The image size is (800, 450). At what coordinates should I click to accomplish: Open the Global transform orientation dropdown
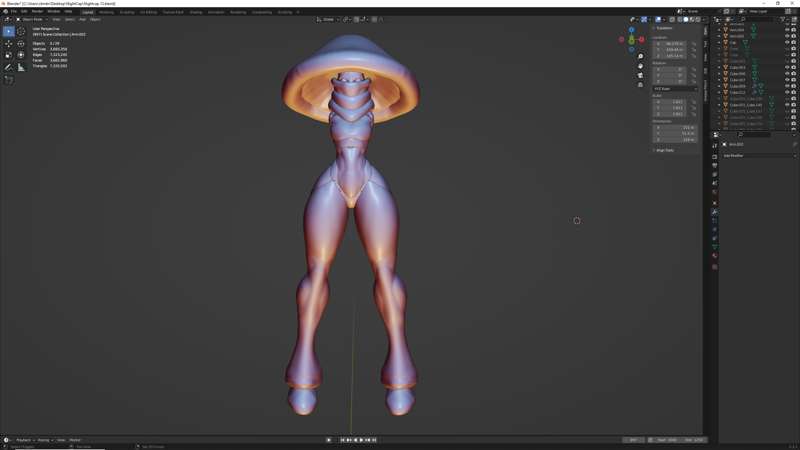pos(327,19)
